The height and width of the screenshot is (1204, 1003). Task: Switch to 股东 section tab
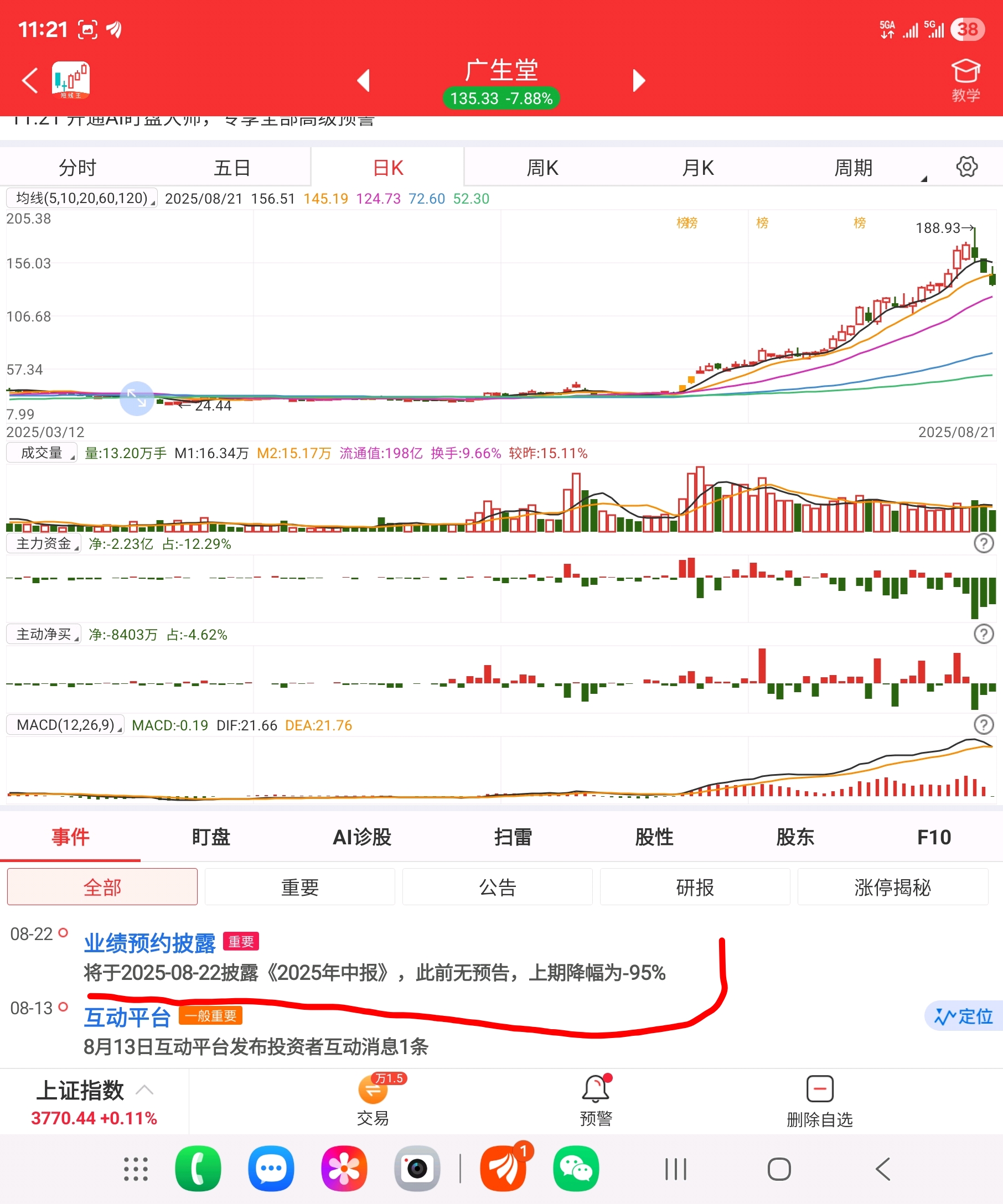click(795, 837)
